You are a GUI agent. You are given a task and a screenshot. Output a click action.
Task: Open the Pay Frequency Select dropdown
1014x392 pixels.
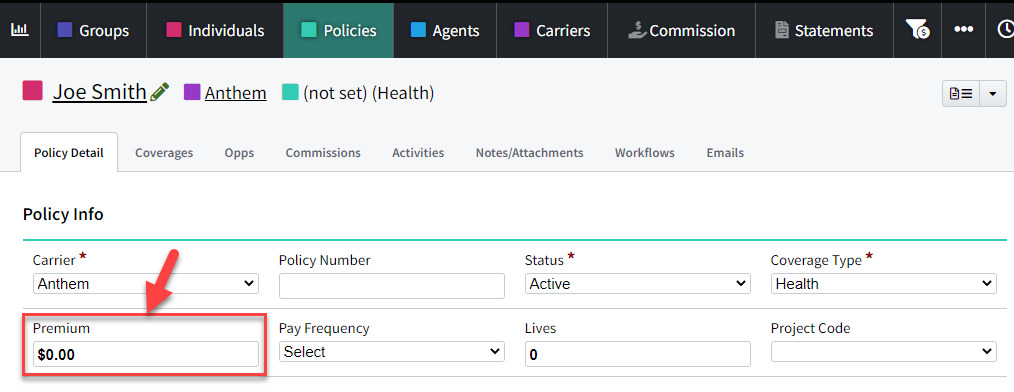392,352
